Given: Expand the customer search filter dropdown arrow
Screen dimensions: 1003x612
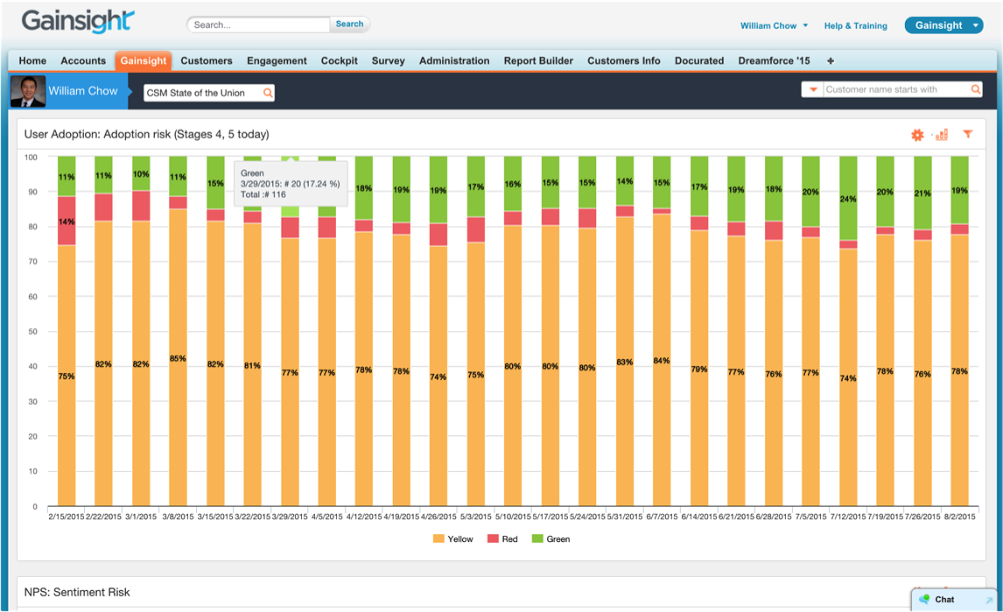Looking at the screenshot, I should coord(813,90).
